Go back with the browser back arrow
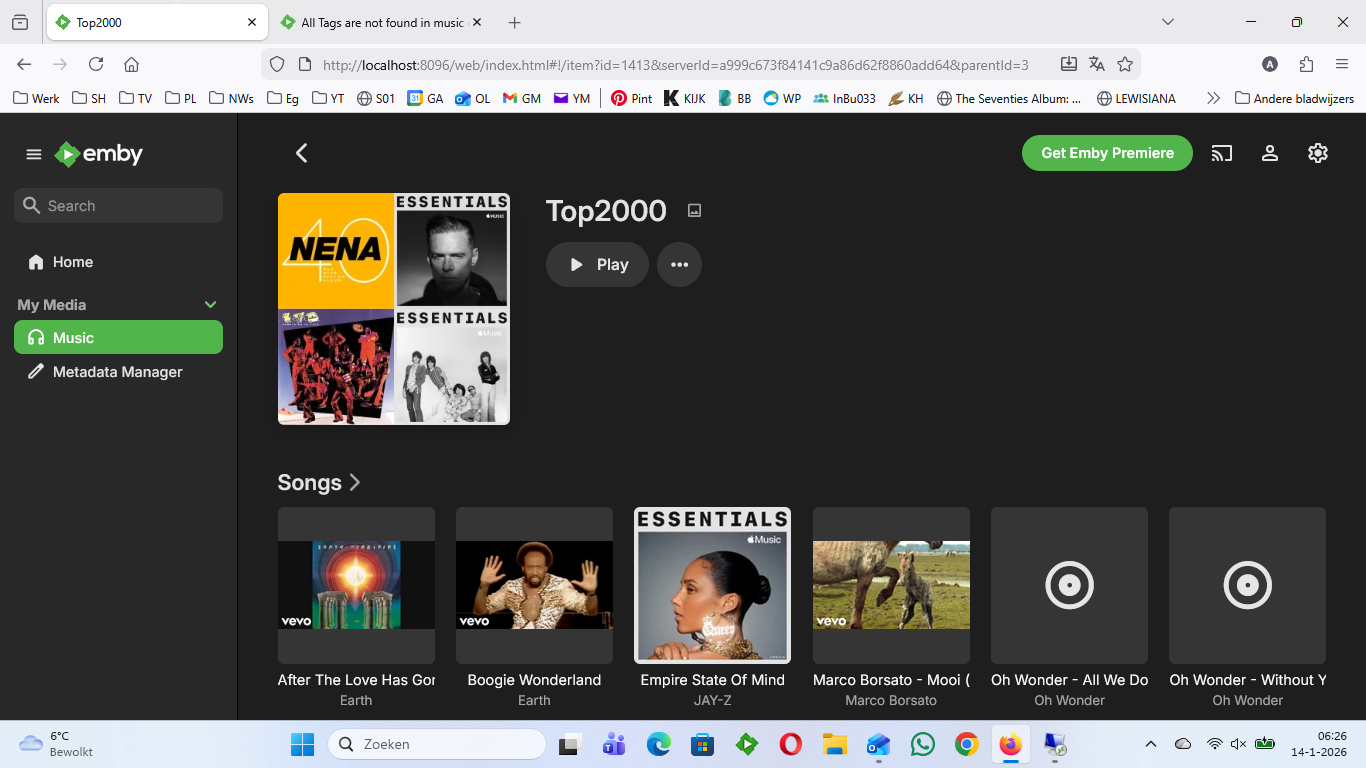This screenshot has height=768, width=1366. click(x=24, y=64)
